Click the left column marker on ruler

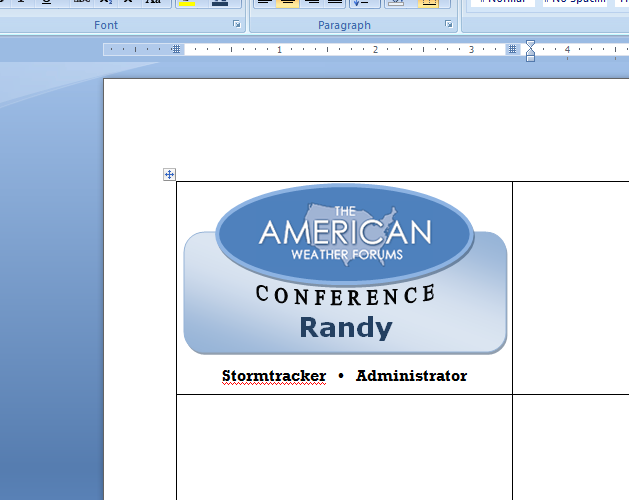pos(176,49)
